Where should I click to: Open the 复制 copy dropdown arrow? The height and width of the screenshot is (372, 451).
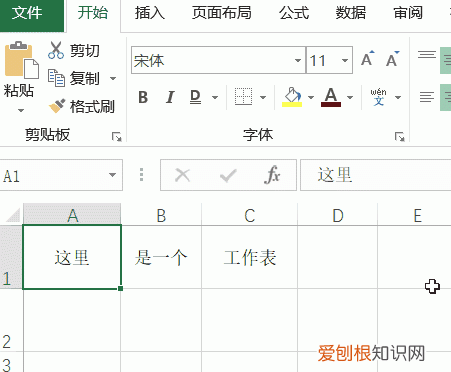coord(113,79)
